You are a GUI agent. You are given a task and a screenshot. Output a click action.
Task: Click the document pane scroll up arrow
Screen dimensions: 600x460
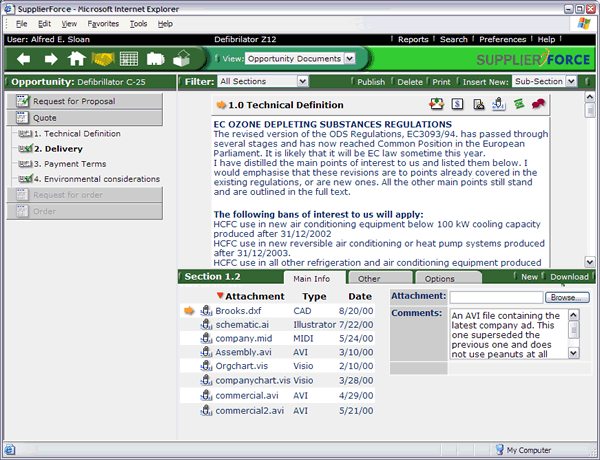pyautogui.click(x=590, y=97)
